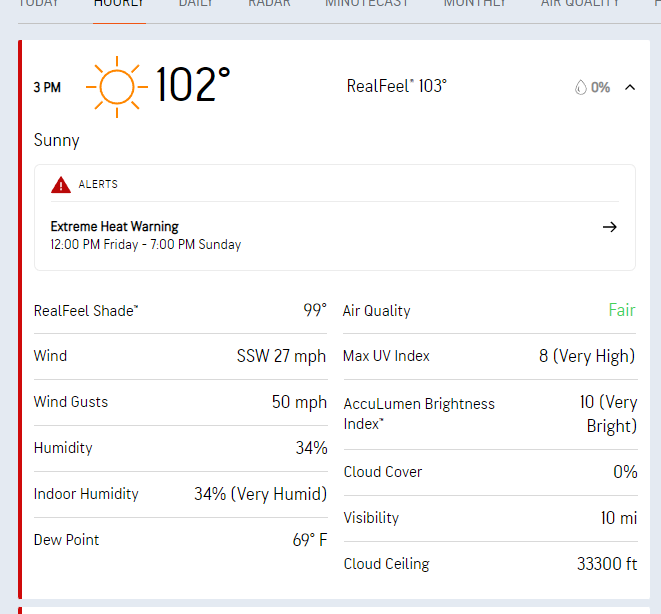Click the Sunny condition text
The image size is (661, 614).
tap(56, 140)
